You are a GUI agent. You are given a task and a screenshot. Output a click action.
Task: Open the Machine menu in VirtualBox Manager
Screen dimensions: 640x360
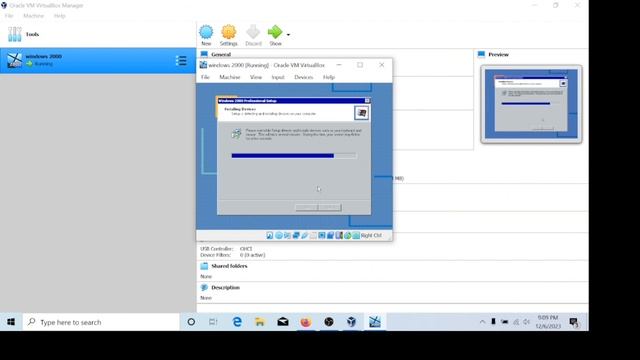pyautogui.click(x=33, y=16)
